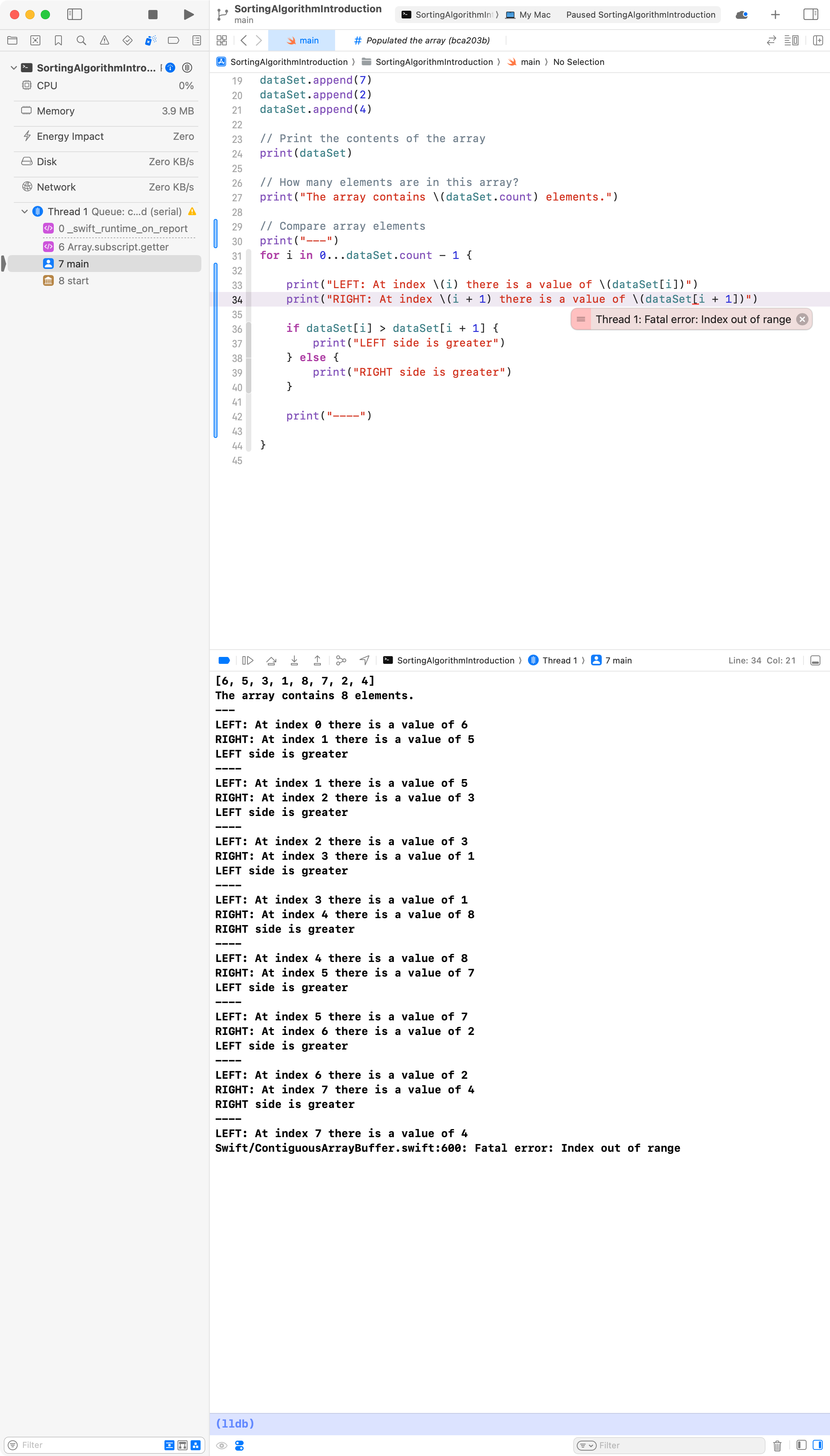830x1456 pixels.
Task: Open the Issue navigator warning icon
Action: (104, 40)
